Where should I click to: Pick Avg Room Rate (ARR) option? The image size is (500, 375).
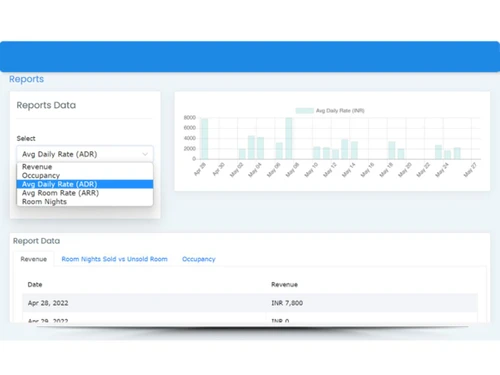click(85, 193)
